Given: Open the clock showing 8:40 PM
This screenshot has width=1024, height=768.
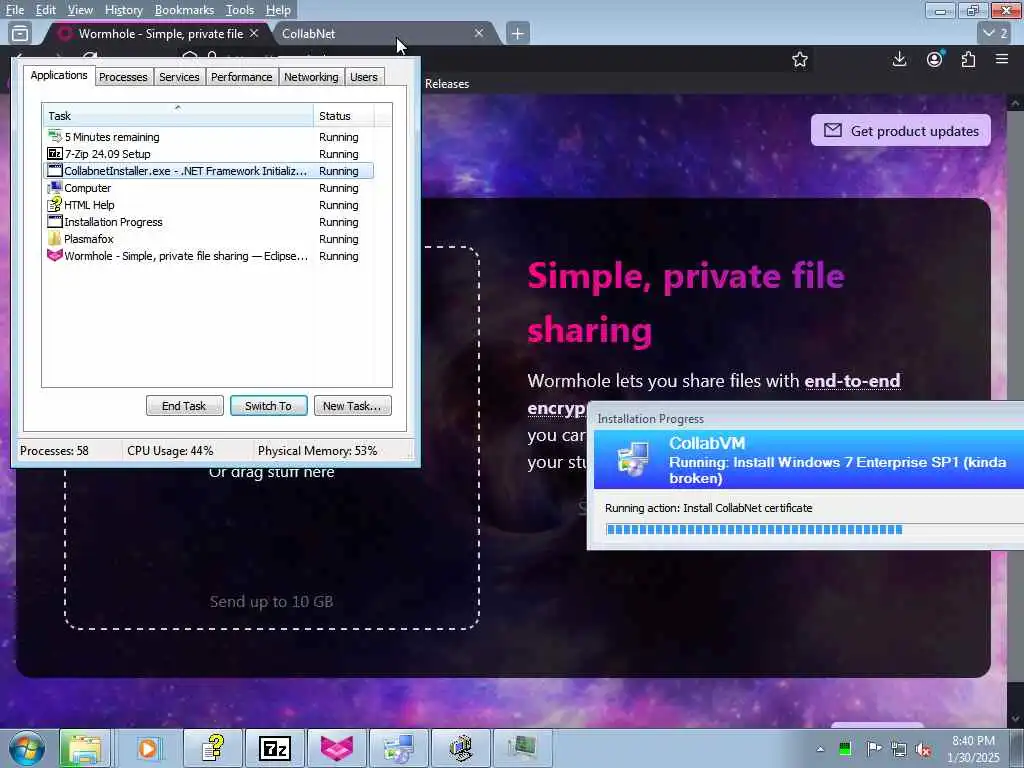Looking at the screenshot, I should (x=973, y=749).
